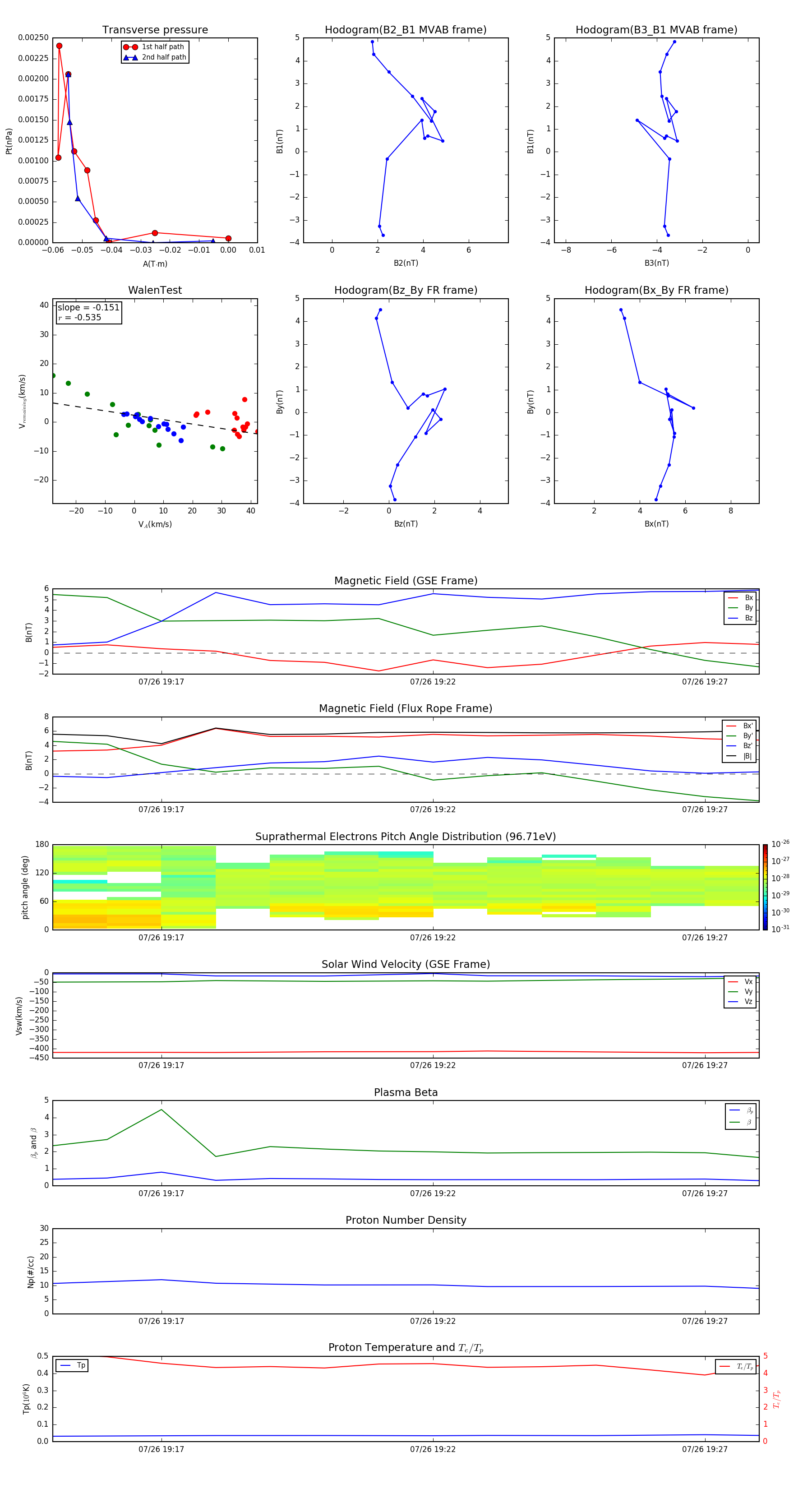The image size is (812, 1489).
Task: Select the Tp legend entry
Action: pos(72,1365)
